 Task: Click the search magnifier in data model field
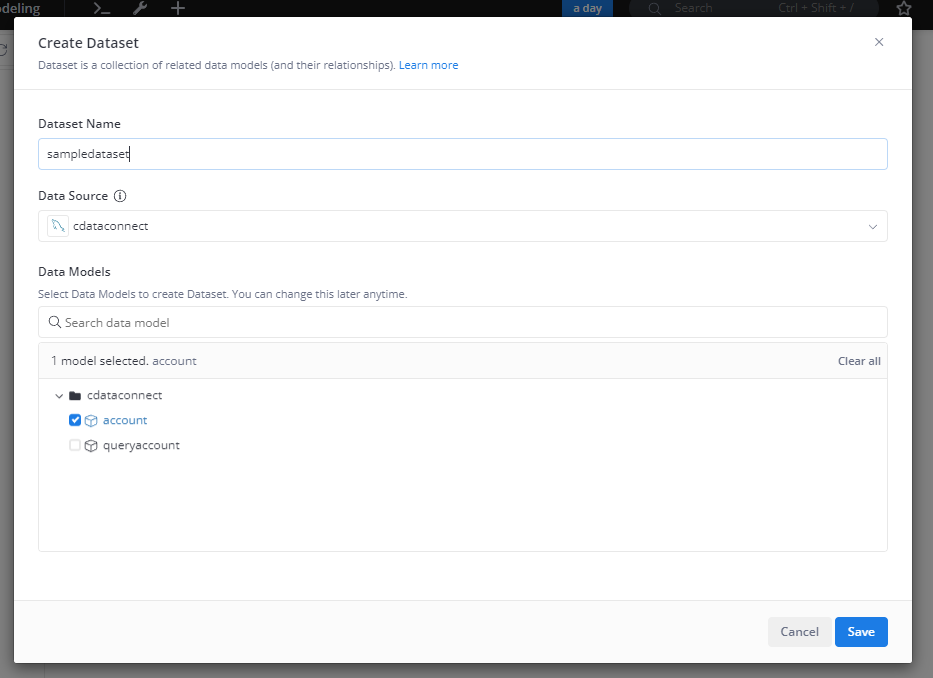click(x=55, y=322)
